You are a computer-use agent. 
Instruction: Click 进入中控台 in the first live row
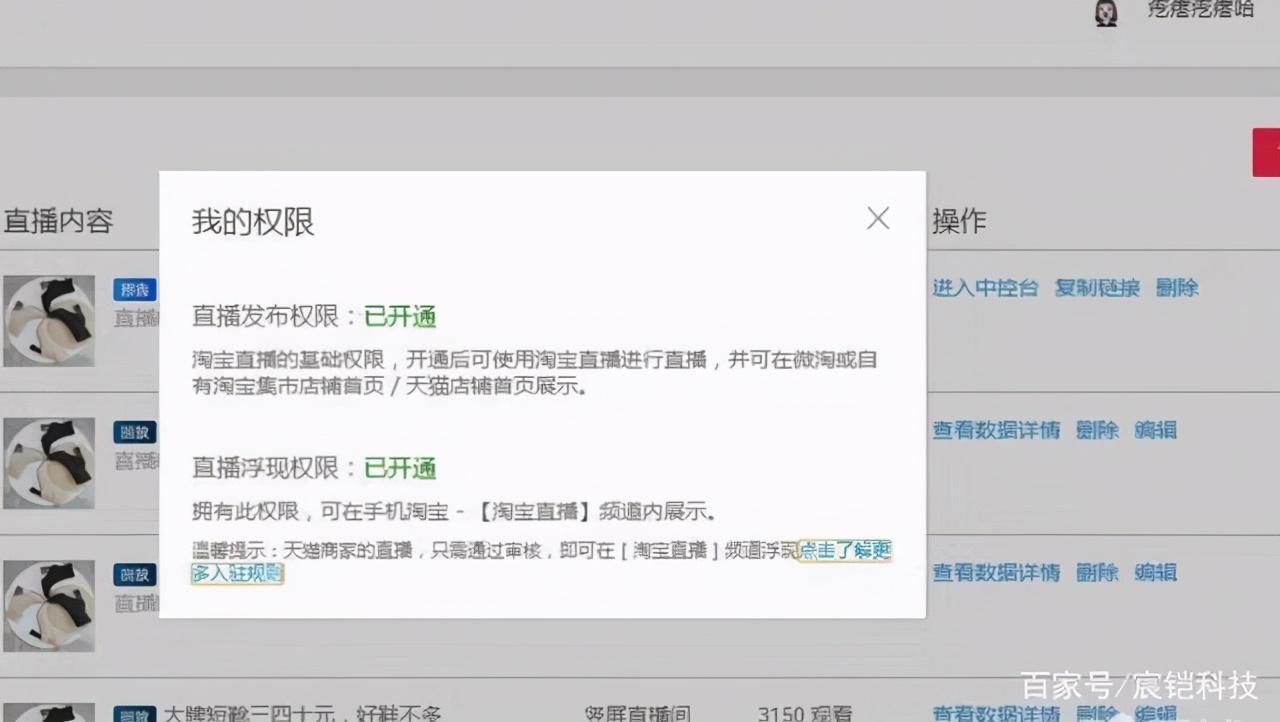coord(985,288)
